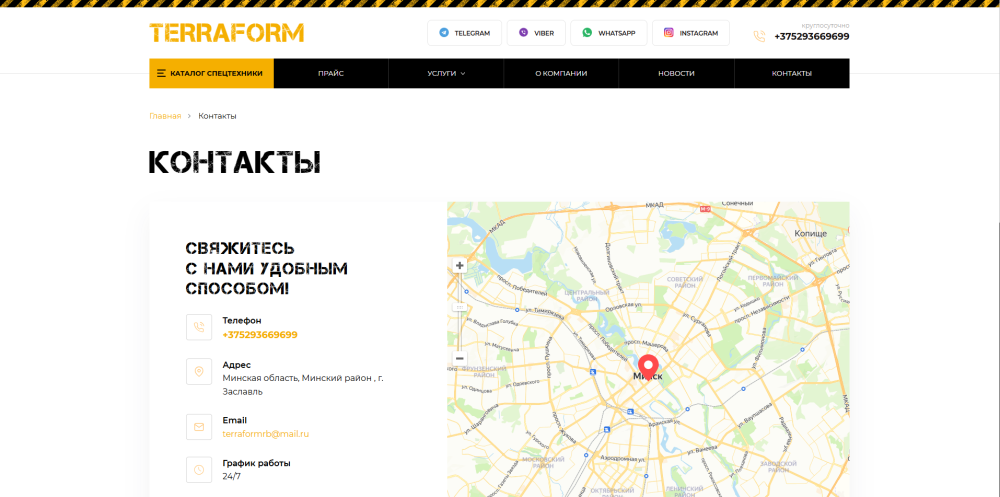
Task: Click the Telegram icon in header
Action: (444, 33)
